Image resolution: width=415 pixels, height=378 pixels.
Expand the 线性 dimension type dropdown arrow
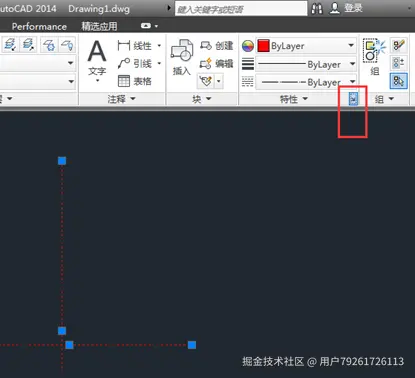pyautogui.click(x=159, y=46)
